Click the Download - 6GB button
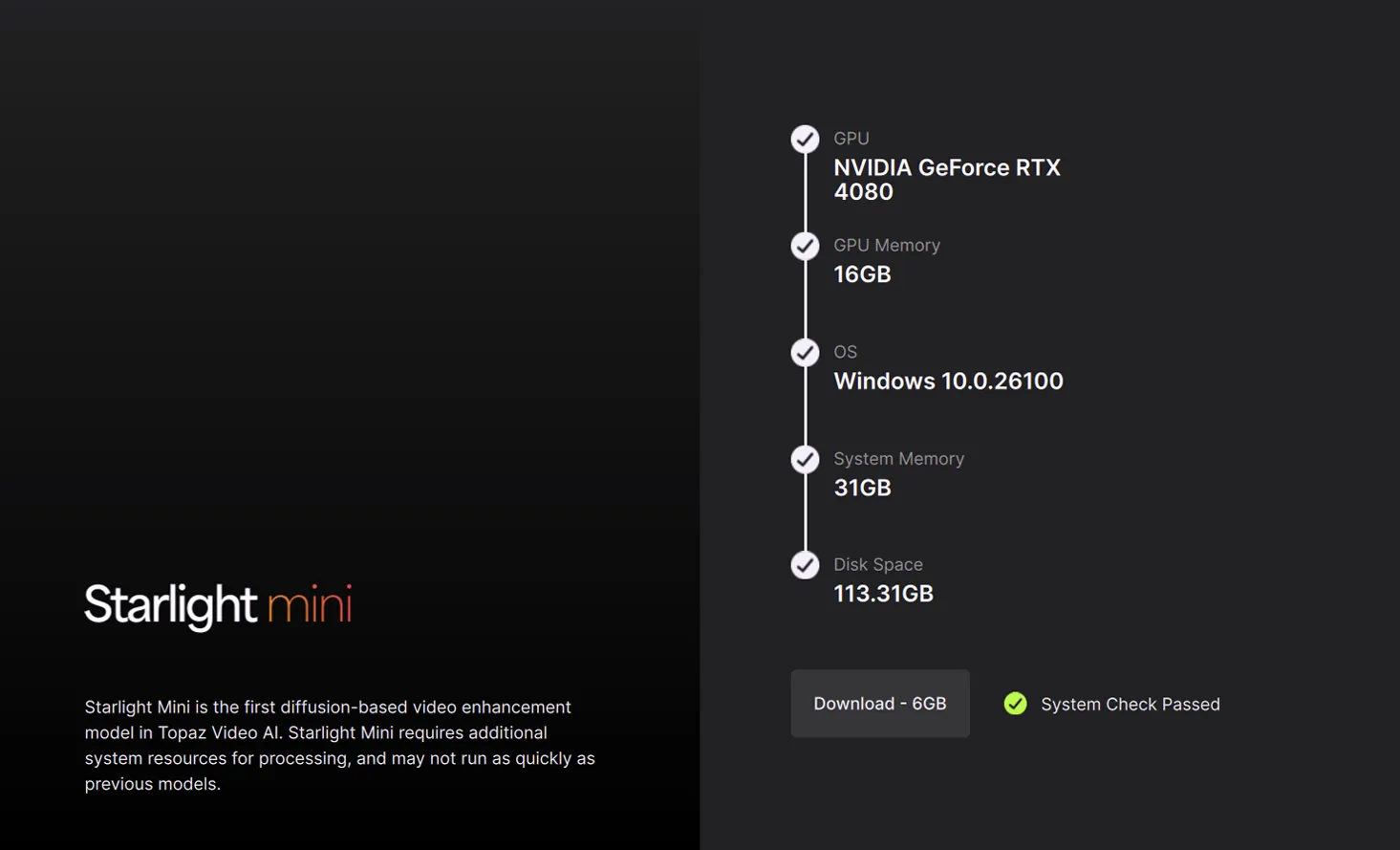Image resolution: width=1400 pixels, height=850 pixels. point(879,704)
